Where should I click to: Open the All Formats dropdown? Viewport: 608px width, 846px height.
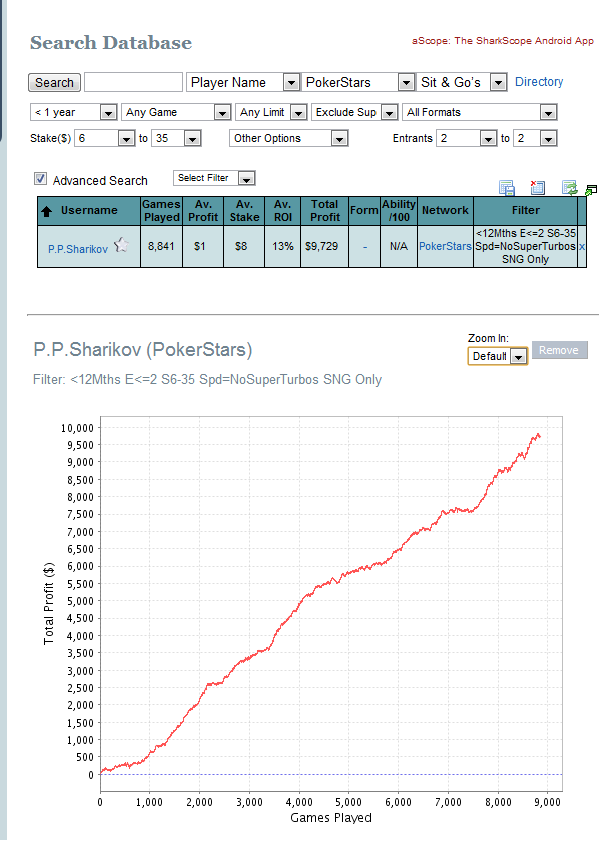pyautogui.click(x=480, y=112)
